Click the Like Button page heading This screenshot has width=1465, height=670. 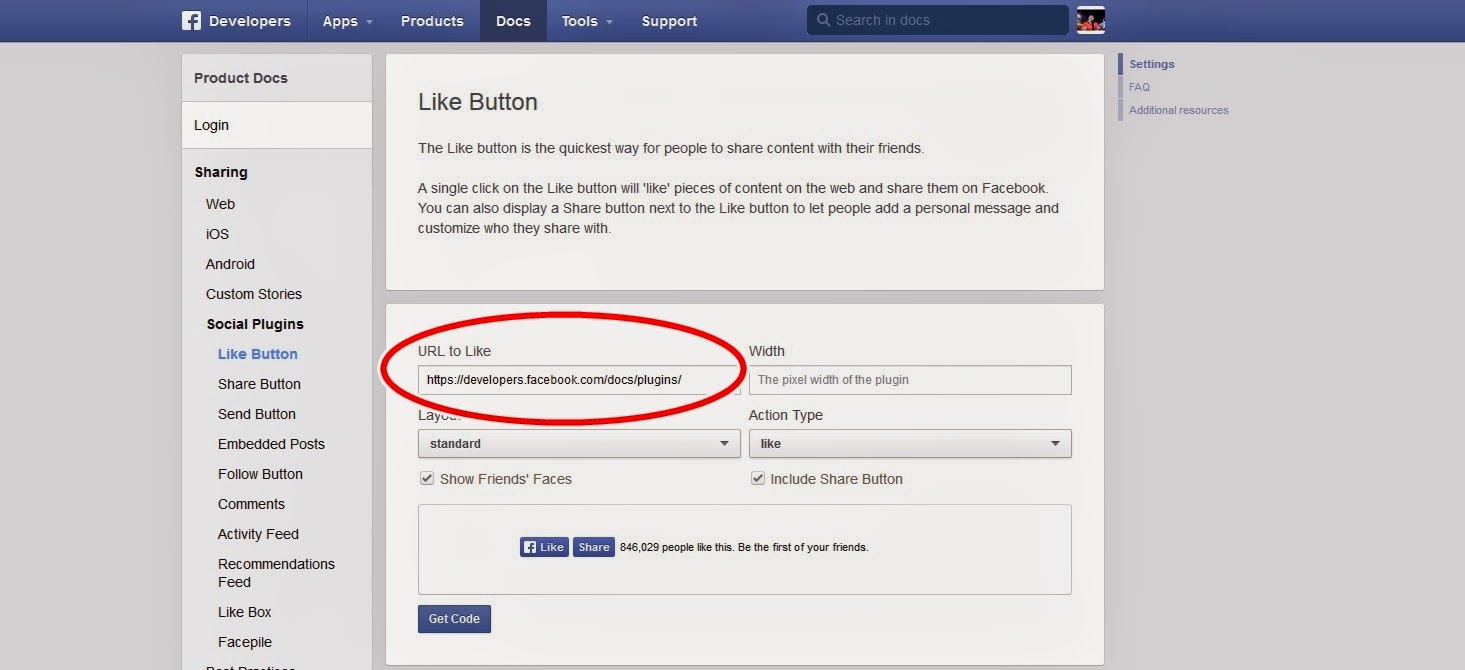[478, 102]
